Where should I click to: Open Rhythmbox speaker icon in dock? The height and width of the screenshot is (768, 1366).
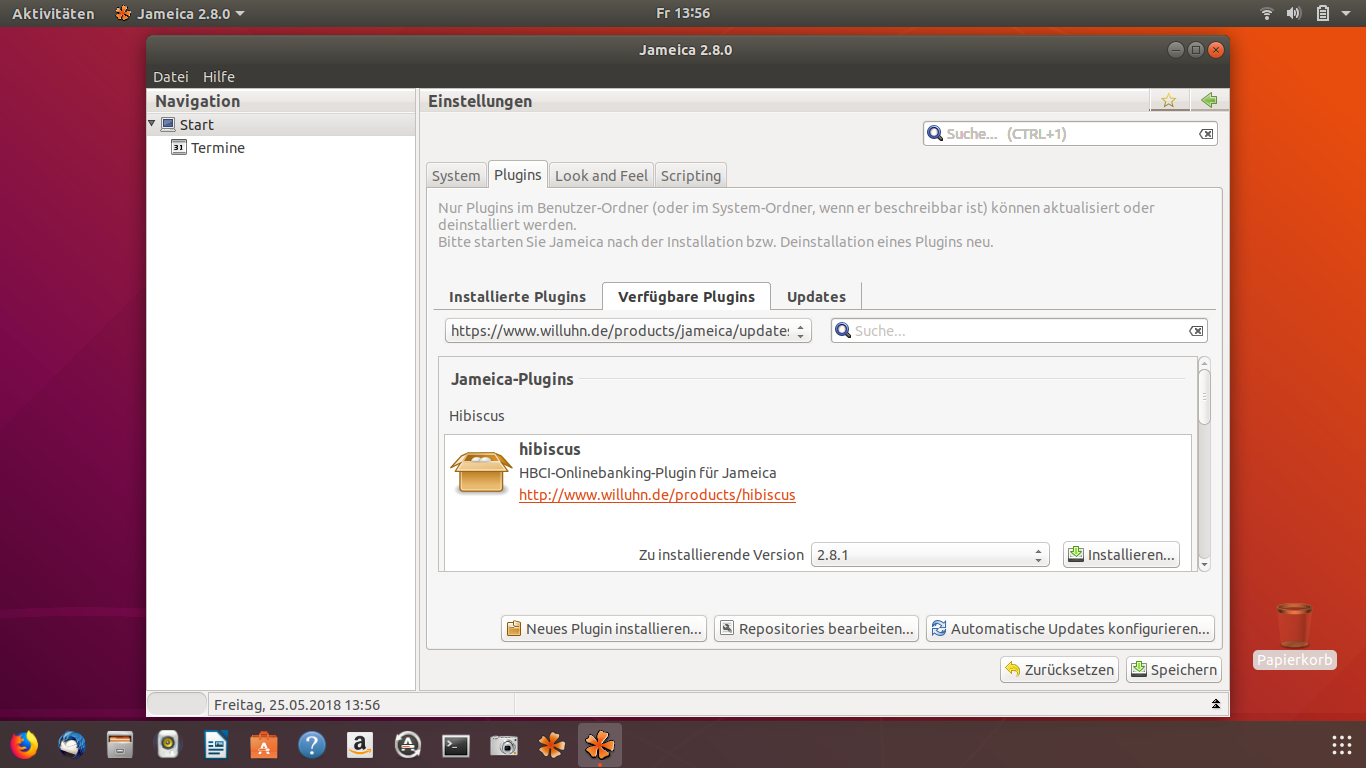[x=168, y=745]
